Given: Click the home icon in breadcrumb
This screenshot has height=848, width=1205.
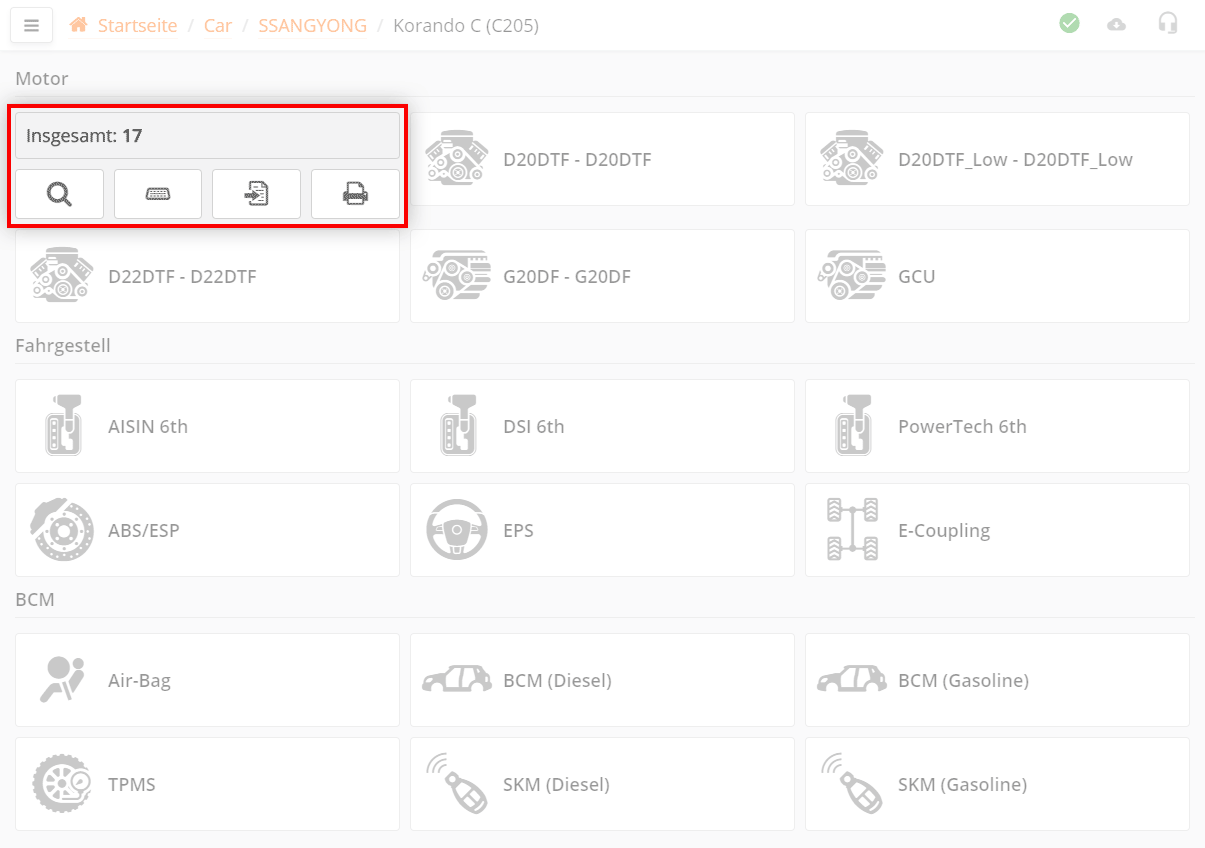Looking at the screenshot, I should (78, 25).
